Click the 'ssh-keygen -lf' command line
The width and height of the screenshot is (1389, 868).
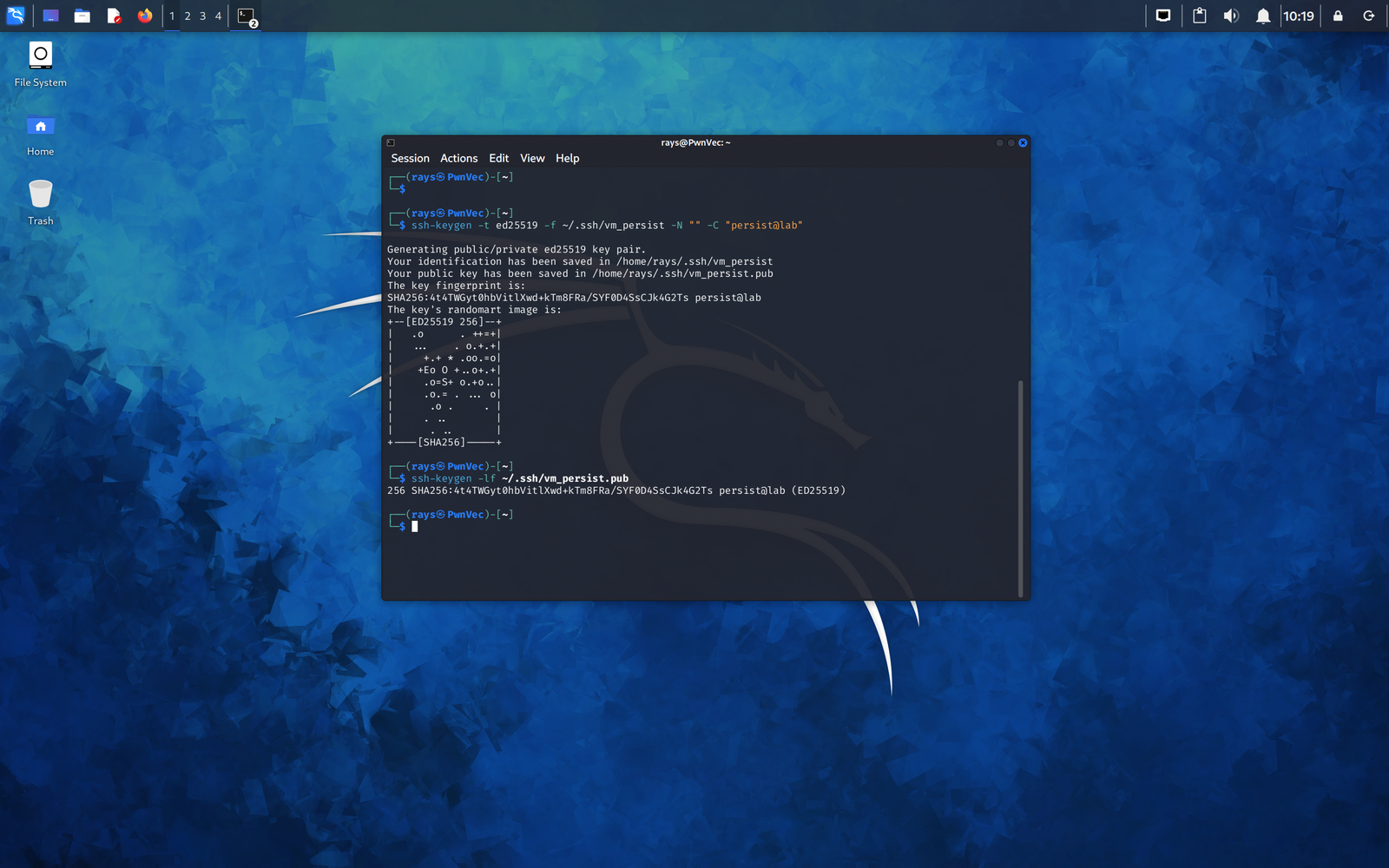[520, 478]
